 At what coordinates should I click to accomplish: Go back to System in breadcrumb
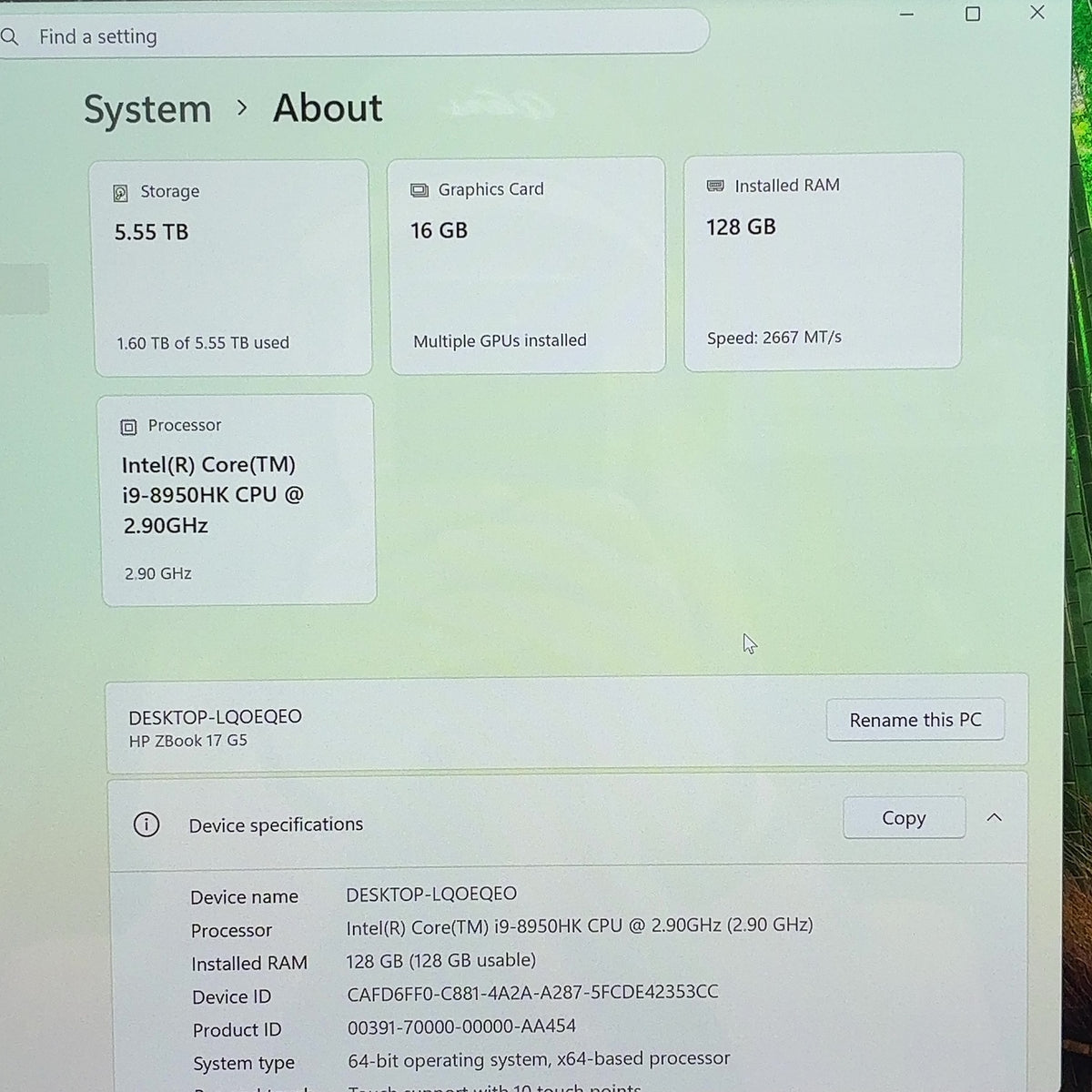point(147,110)
